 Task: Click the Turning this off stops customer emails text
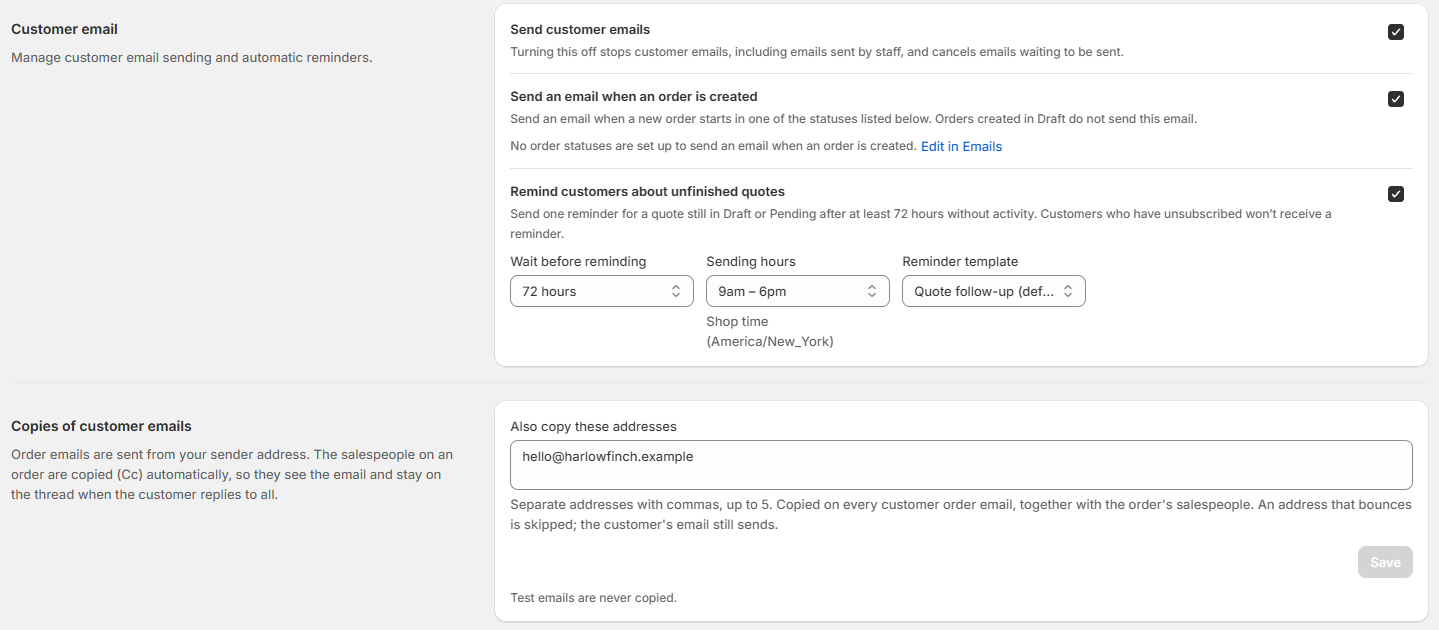(817, 51)
